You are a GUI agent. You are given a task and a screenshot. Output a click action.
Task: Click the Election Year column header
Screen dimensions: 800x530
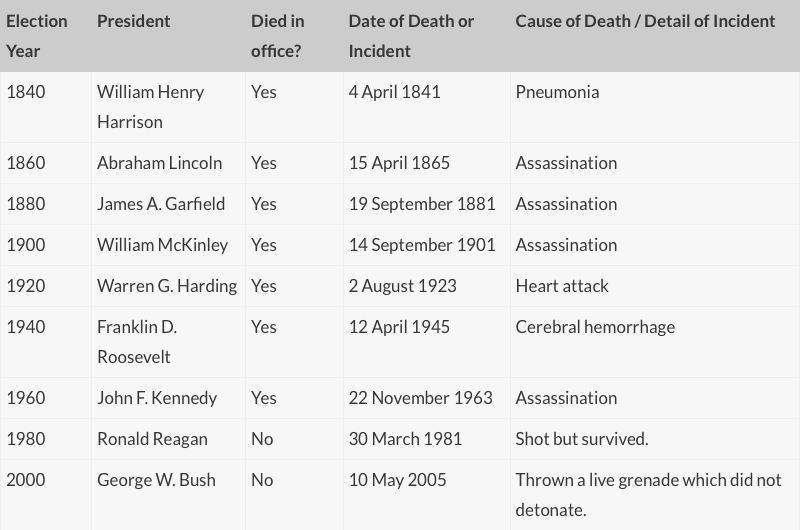[x=37, y=35]
